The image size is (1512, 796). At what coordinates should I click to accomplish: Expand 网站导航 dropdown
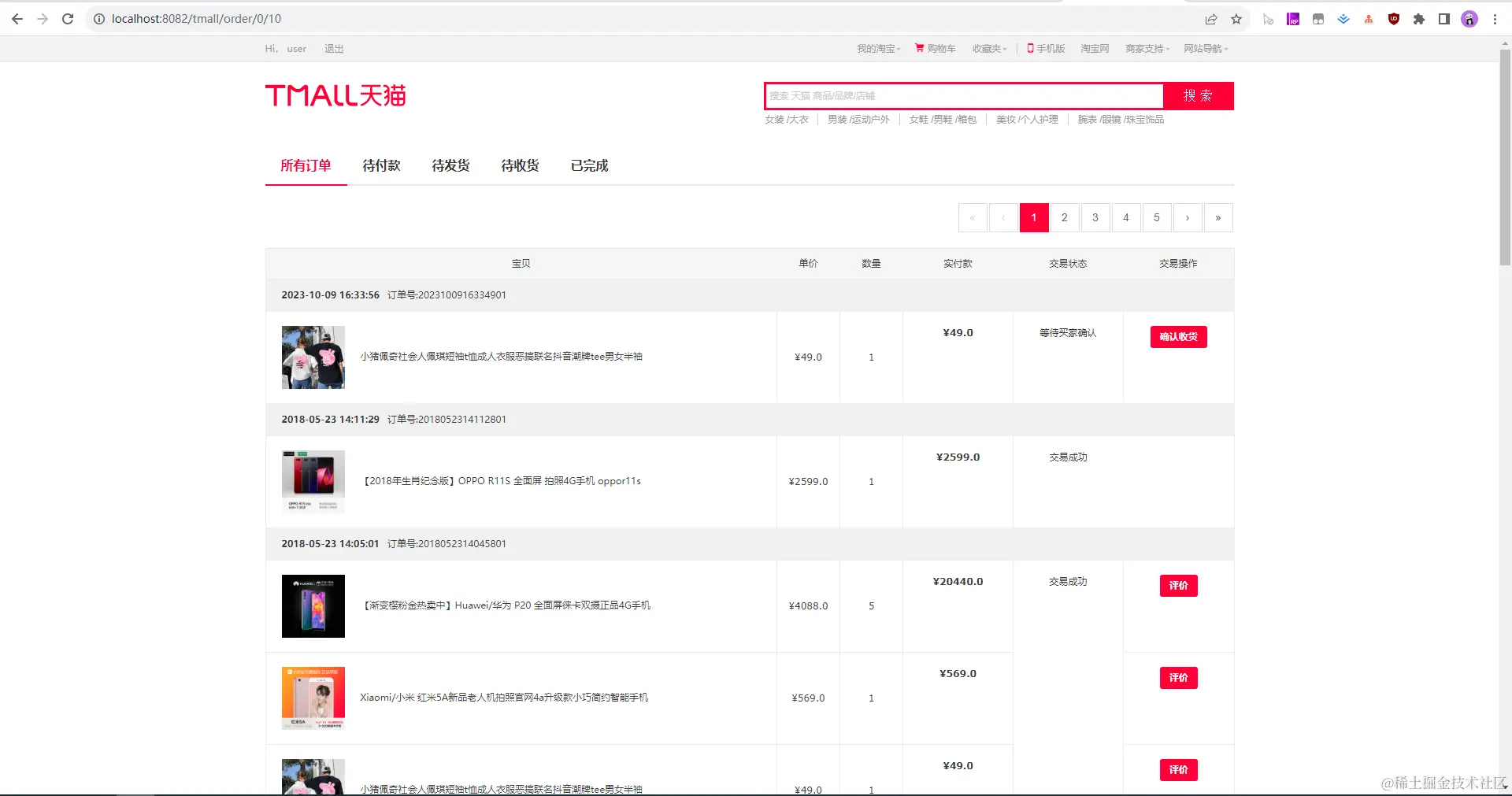pyautogui.click(x=1206, y=49)
